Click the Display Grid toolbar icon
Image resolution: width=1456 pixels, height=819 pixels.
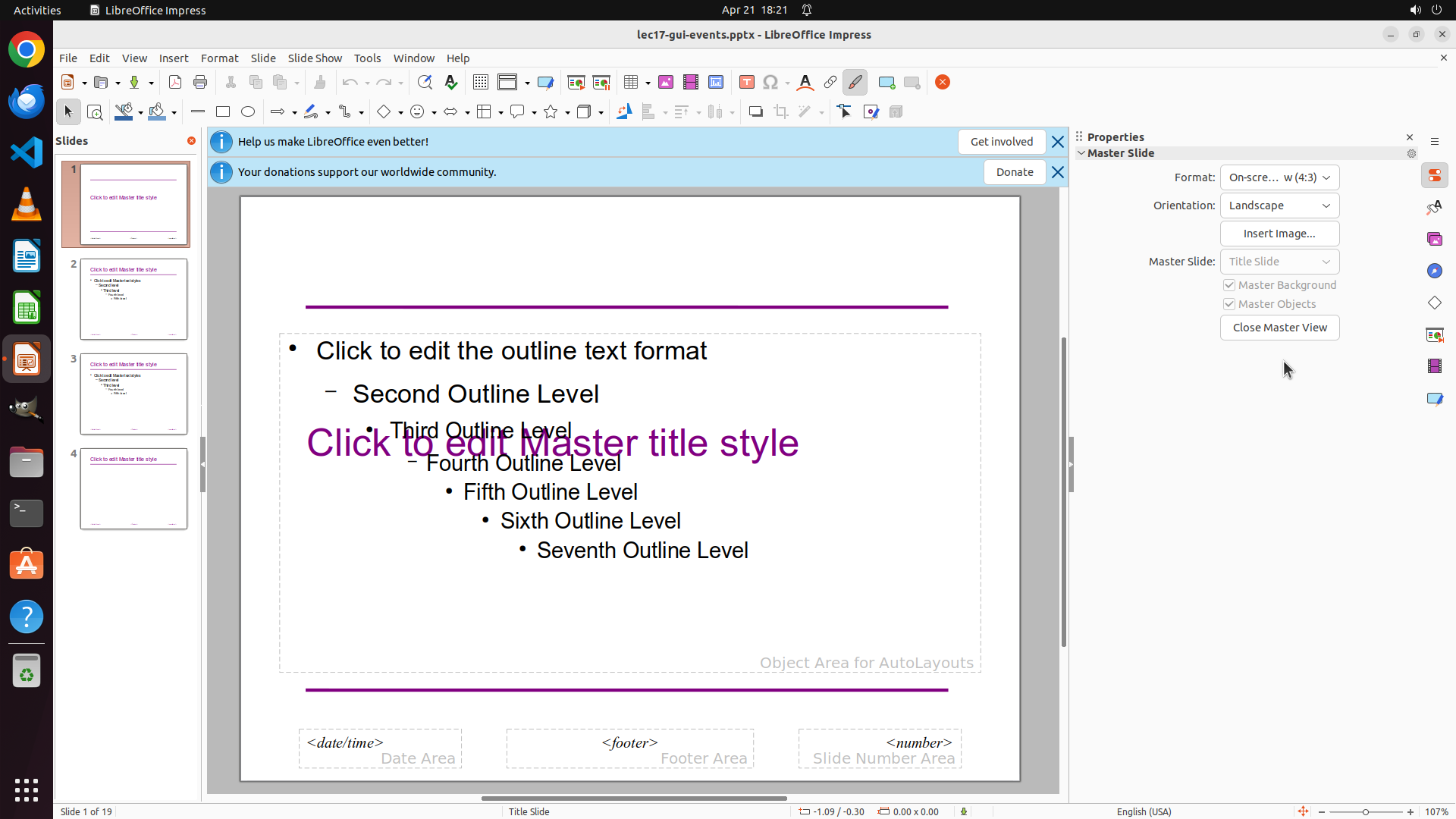[x=480, y=83]
